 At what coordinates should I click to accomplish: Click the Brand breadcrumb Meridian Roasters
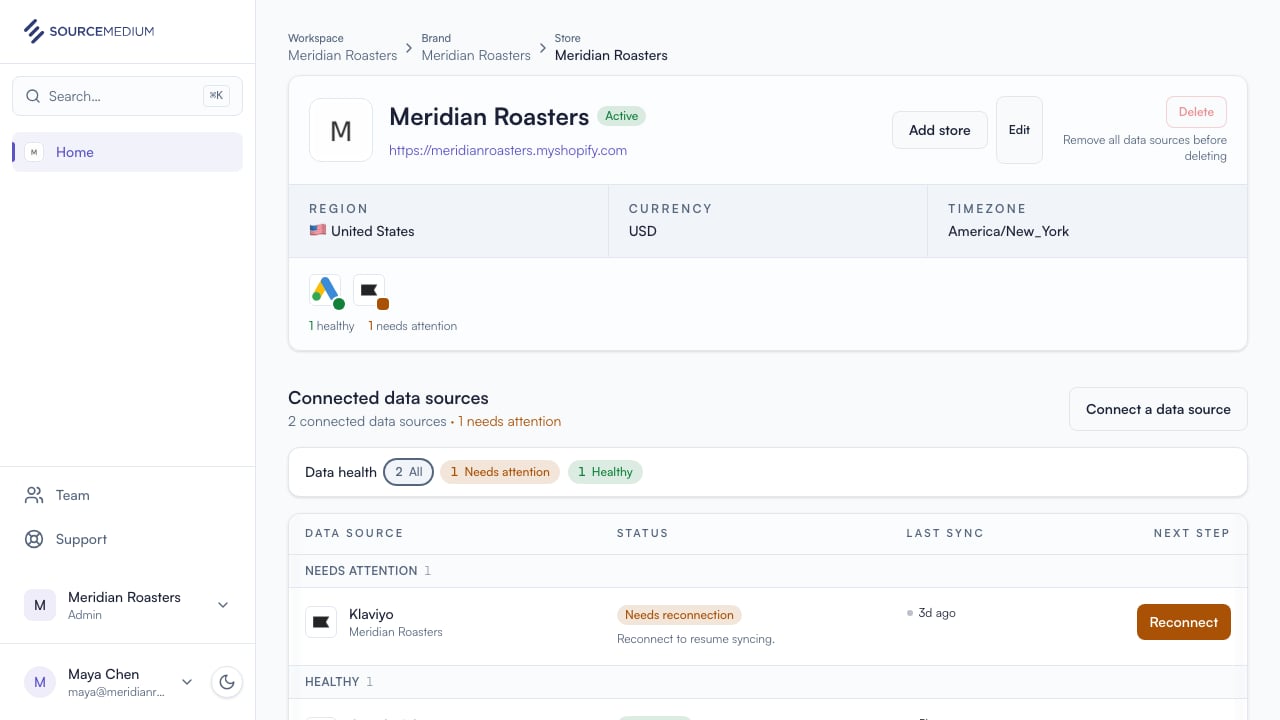pos(476,55)
